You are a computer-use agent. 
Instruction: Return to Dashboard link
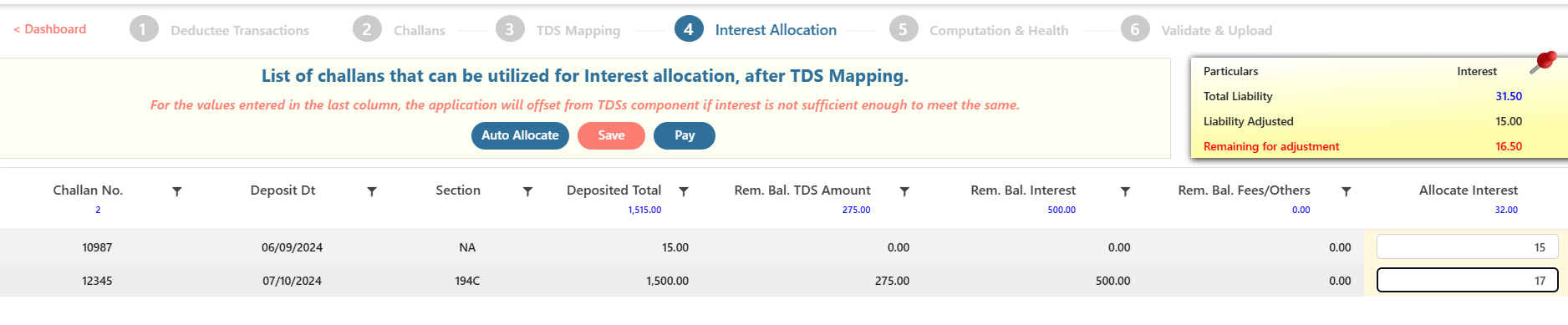click(50, 29)
